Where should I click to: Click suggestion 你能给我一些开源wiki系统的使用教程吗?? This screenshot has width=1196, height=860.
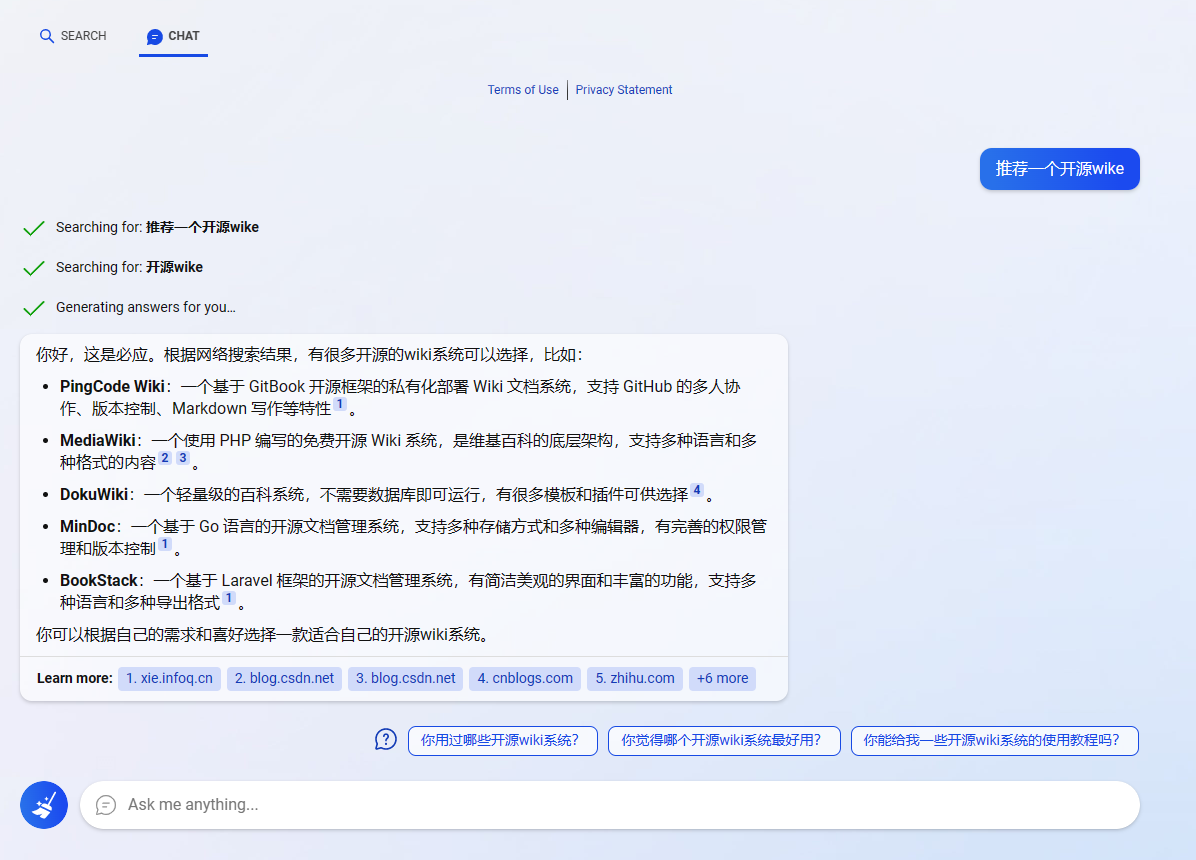[x=995, y=741]
